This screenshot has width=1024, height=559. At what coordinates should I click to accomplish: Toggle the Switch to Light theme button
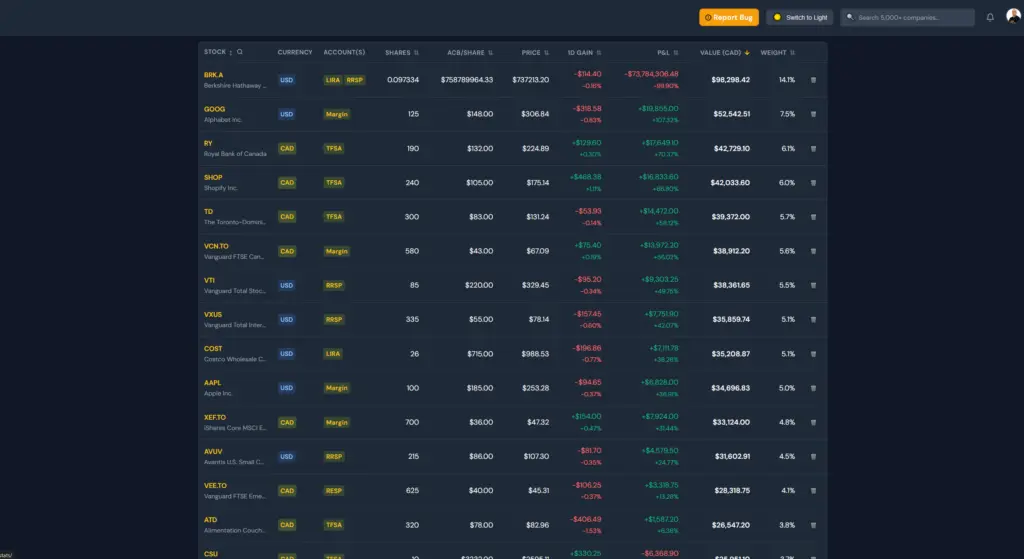[x=800, y=17]
